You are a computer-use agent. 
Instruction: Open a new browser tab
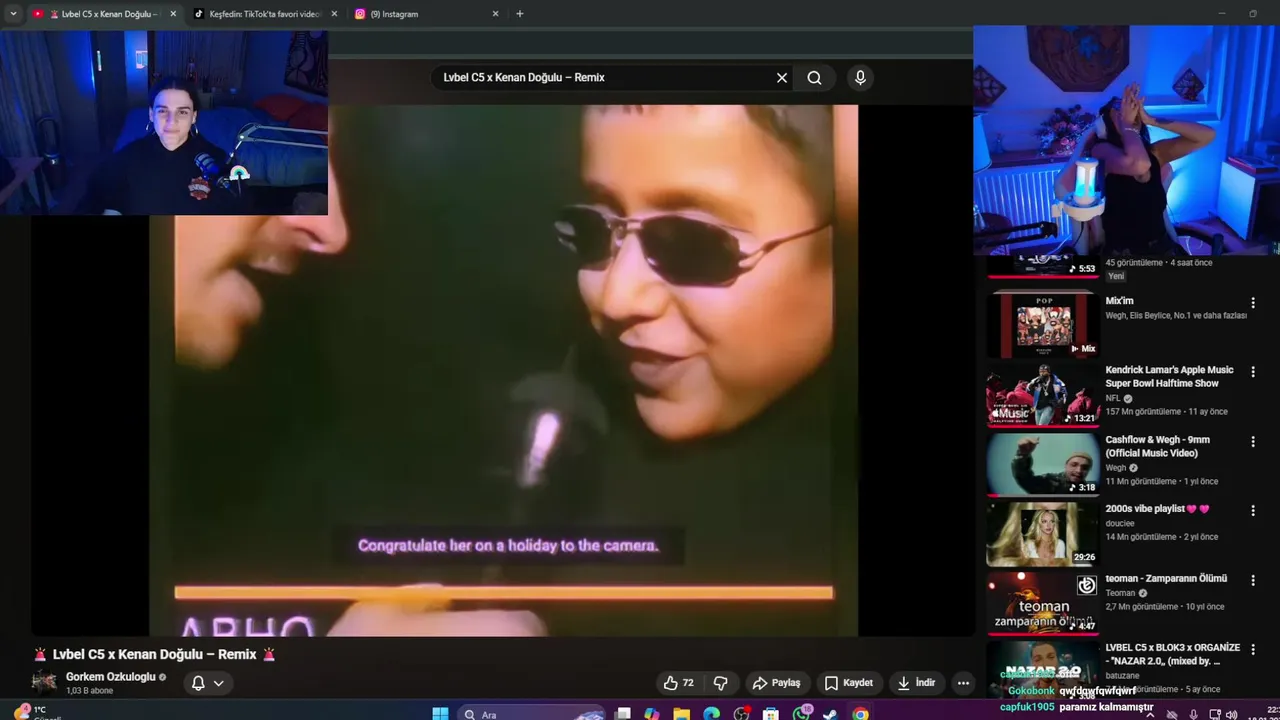click(x=519, y=14)
